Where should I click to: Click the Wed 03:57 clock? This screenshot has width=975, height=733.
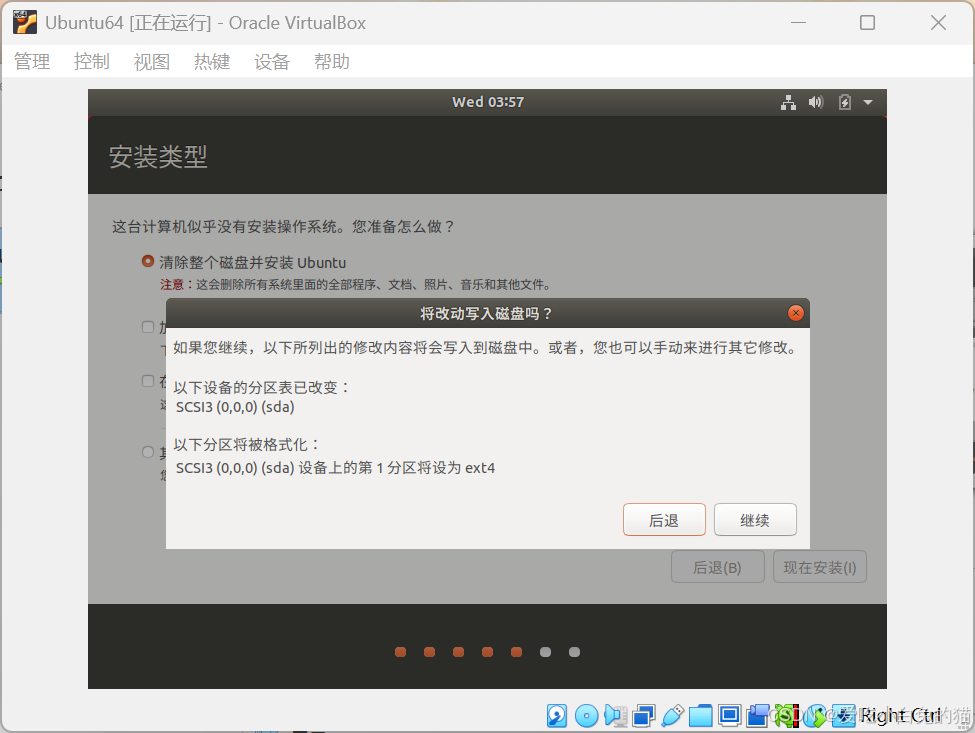click(488, 103)
